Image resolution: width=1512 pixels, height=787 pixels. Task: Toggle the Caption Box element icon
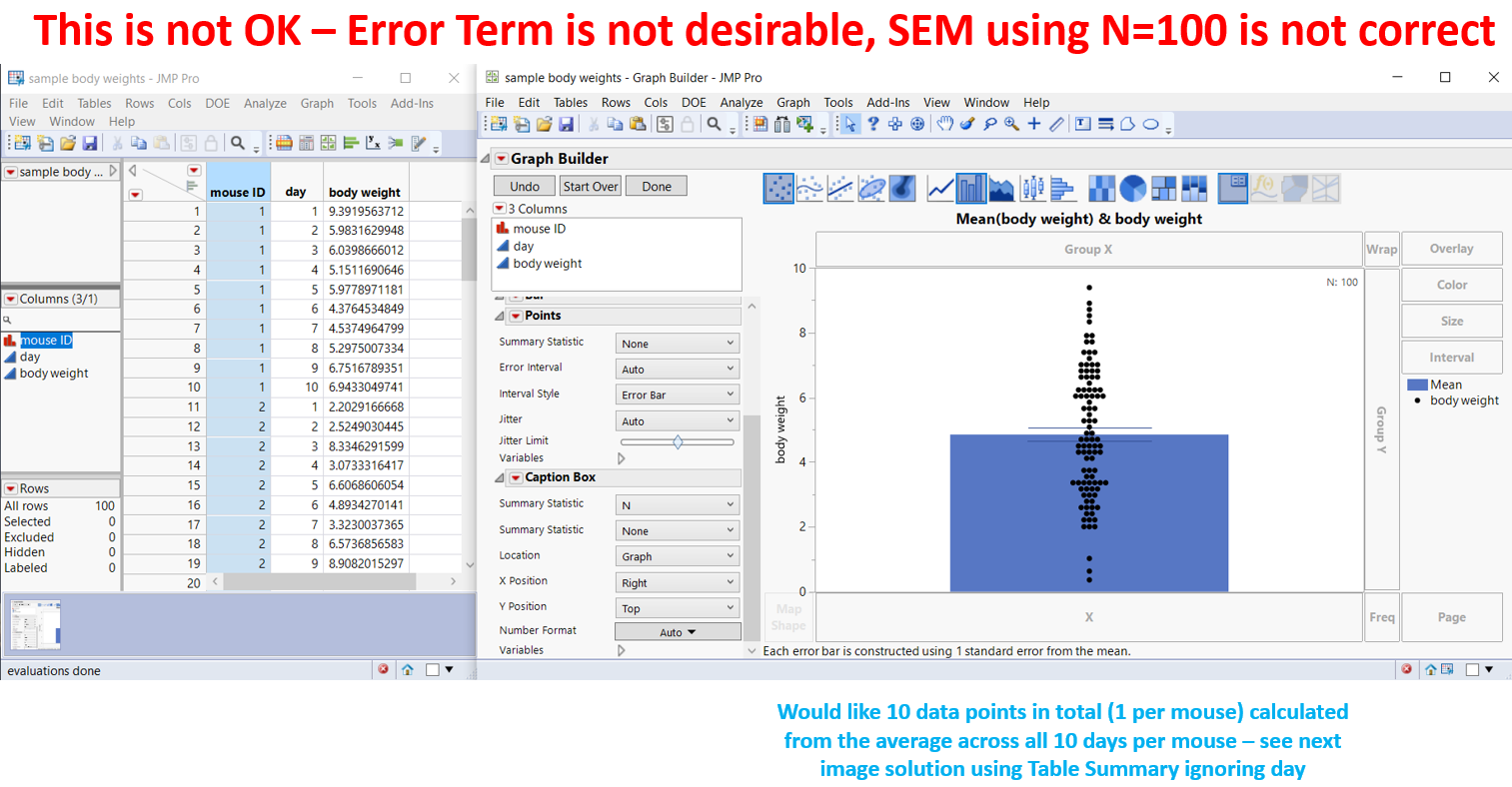point(1233,188)
